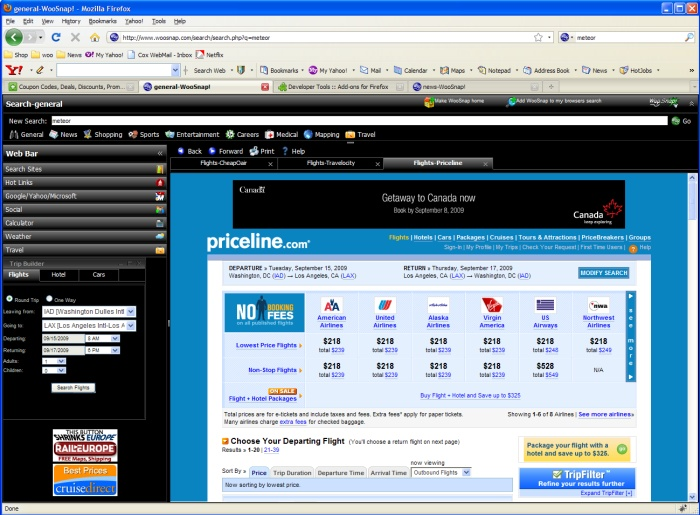Open WooSnap Help with question icon
700x515 pixels.
293,151
